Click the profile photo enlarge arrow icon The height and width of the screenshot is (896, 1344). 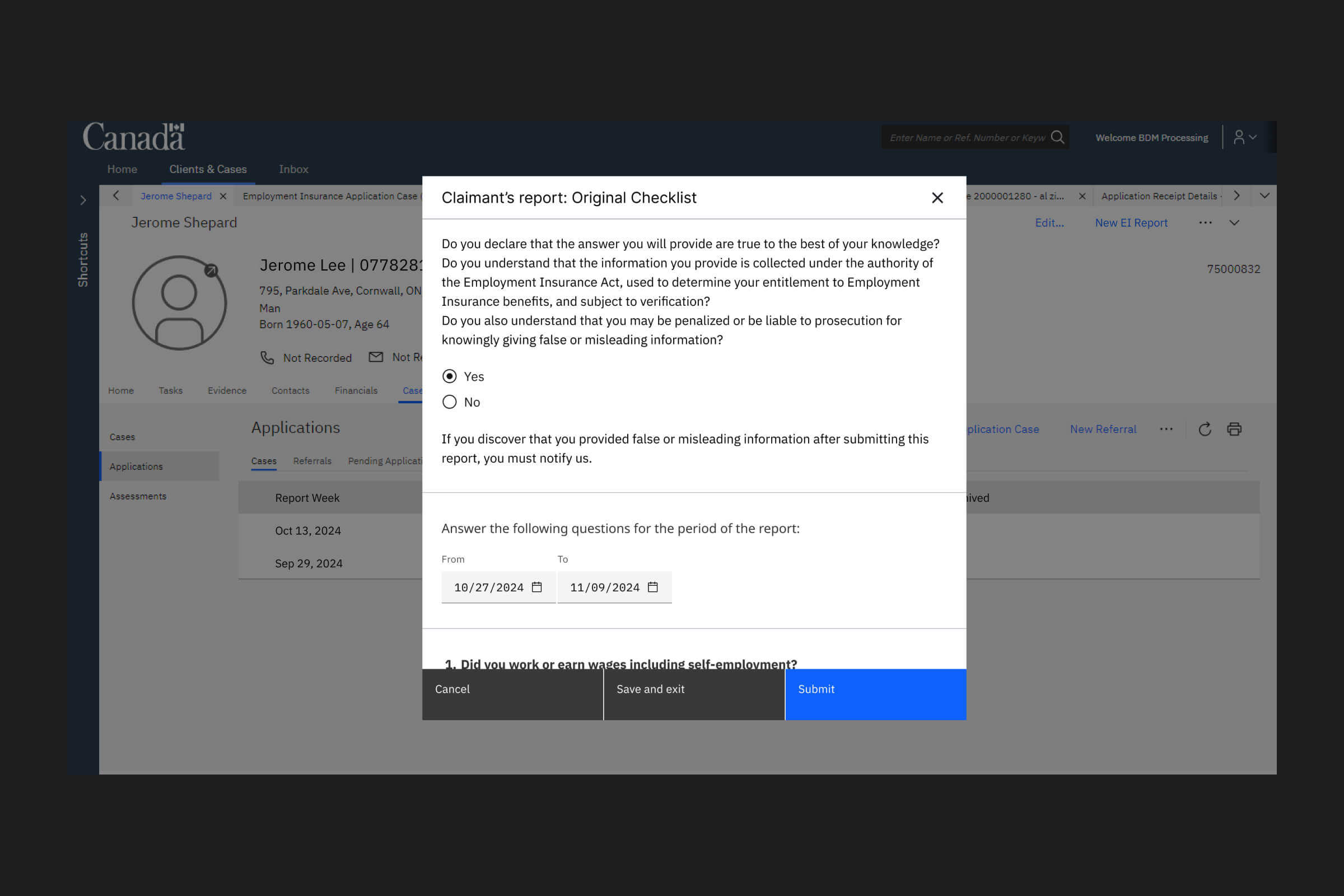click(212, 270)
